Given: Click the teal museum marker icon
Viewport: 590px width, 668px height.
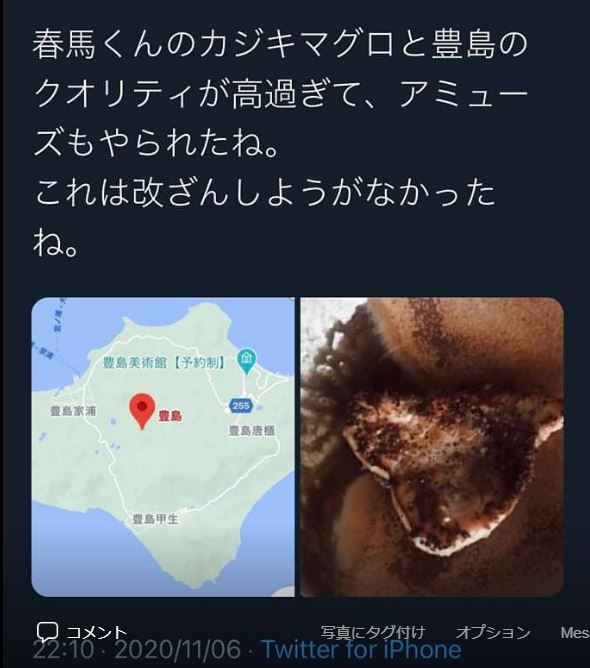Looking at the screenshot, I should pyautogui.click(x=247, y=361).
